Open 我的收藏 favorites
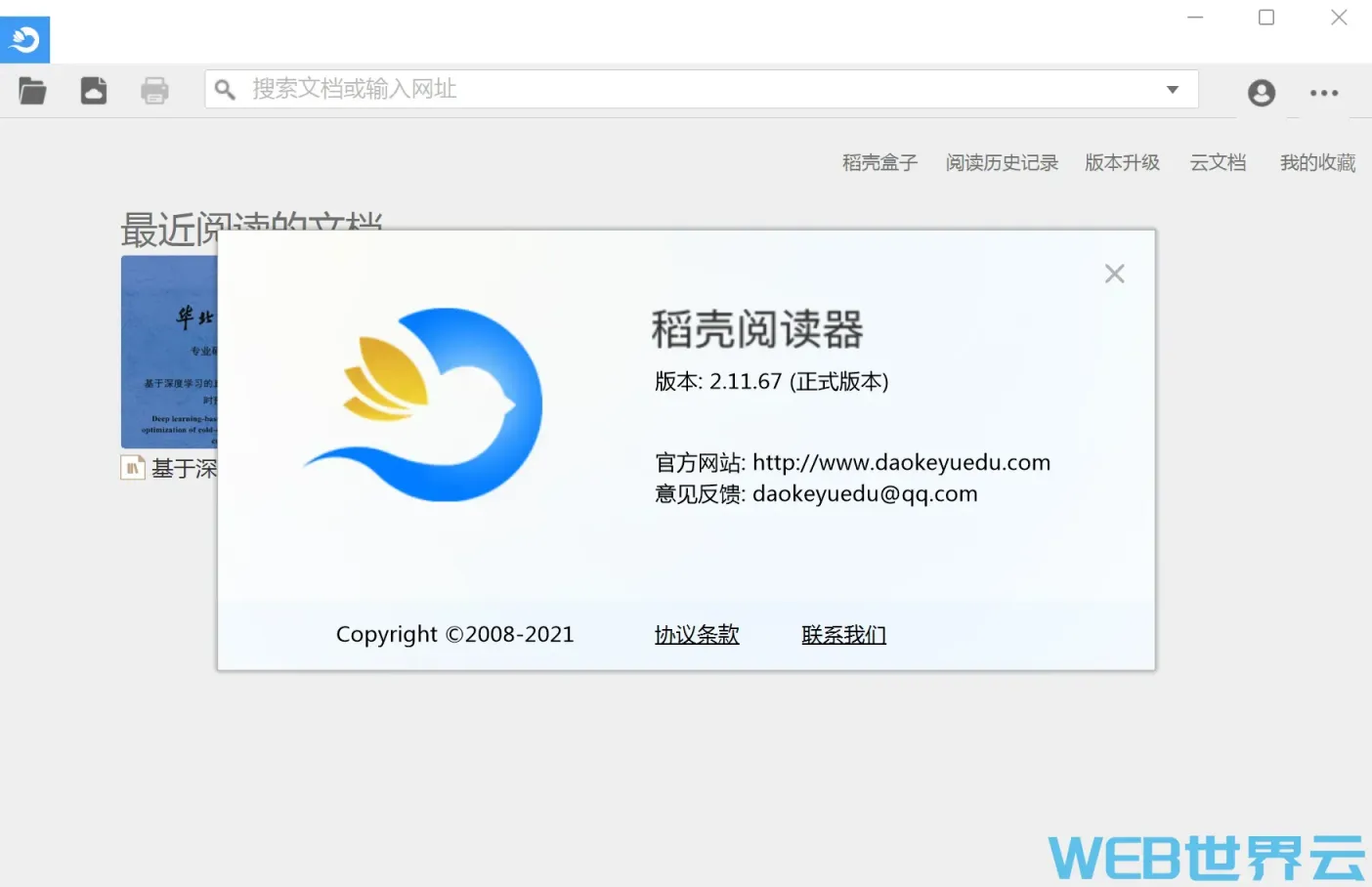 [1317, 162]
